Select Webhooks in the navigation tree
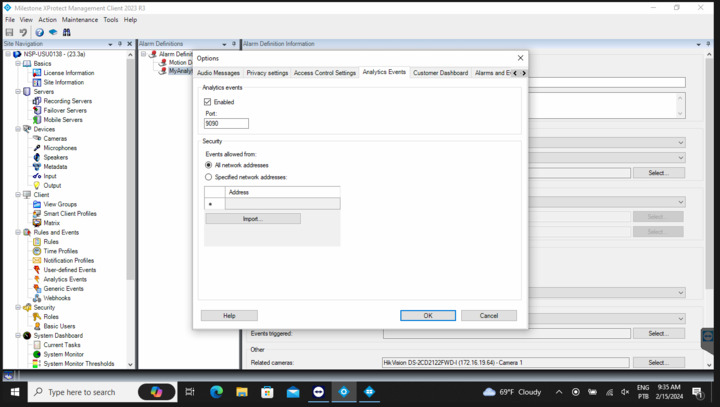This screenshot has height=407, width=720. tap(56, 298)
